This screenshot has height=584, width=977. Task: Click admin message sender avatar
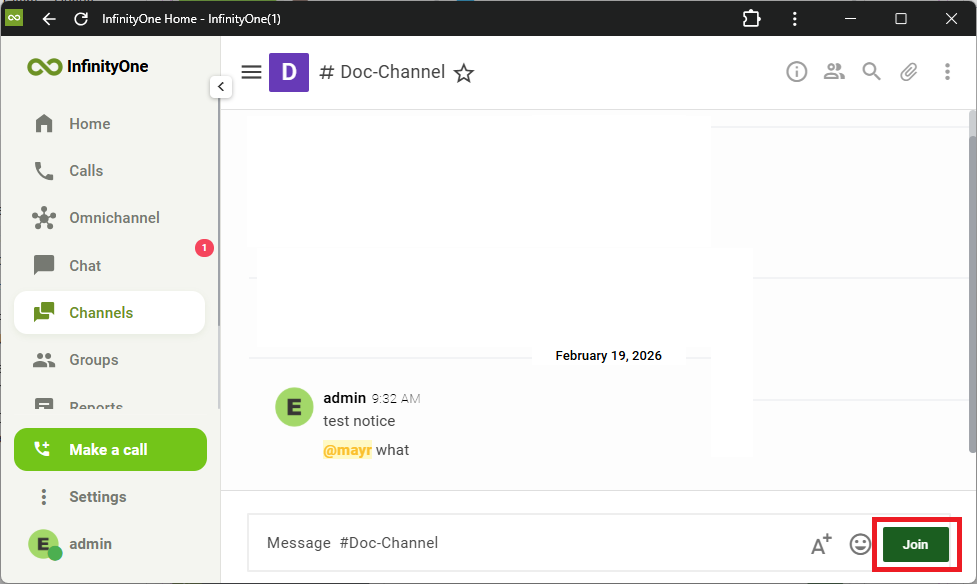[294, 407]
